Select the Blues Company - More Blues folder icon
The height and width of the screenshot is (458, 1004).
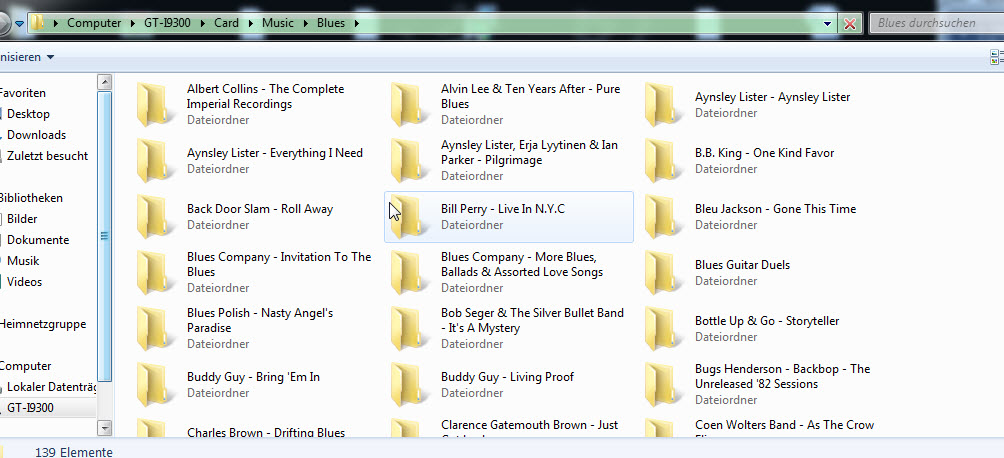click(410, 272)
